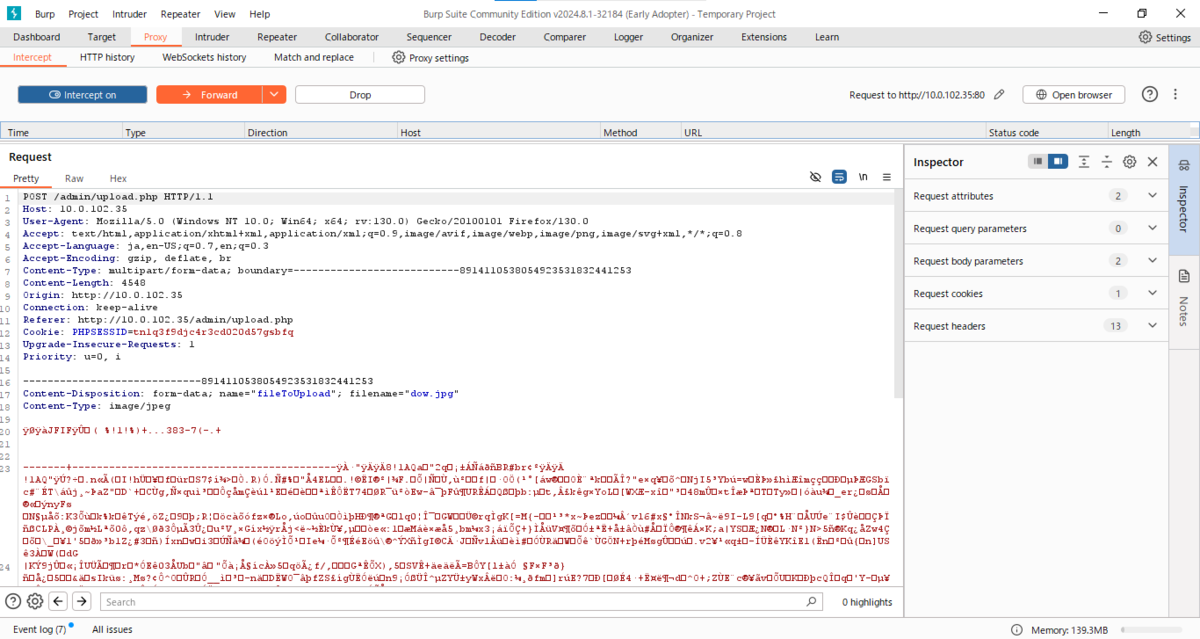Open the Burp menu
Viewport: 1200px width, 639px height.
pos(45,14)
